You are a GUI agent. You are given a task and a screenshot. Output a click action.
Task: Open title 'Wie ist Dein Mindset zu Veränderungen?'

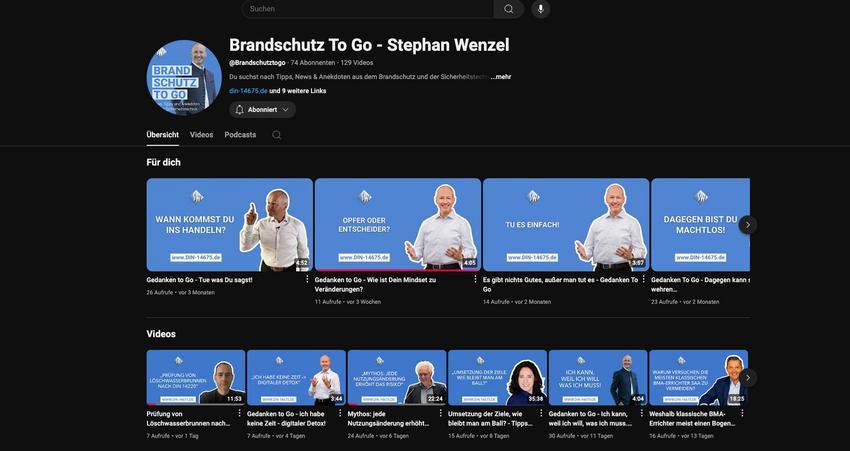pyautogui.click(x=375, y=285)
